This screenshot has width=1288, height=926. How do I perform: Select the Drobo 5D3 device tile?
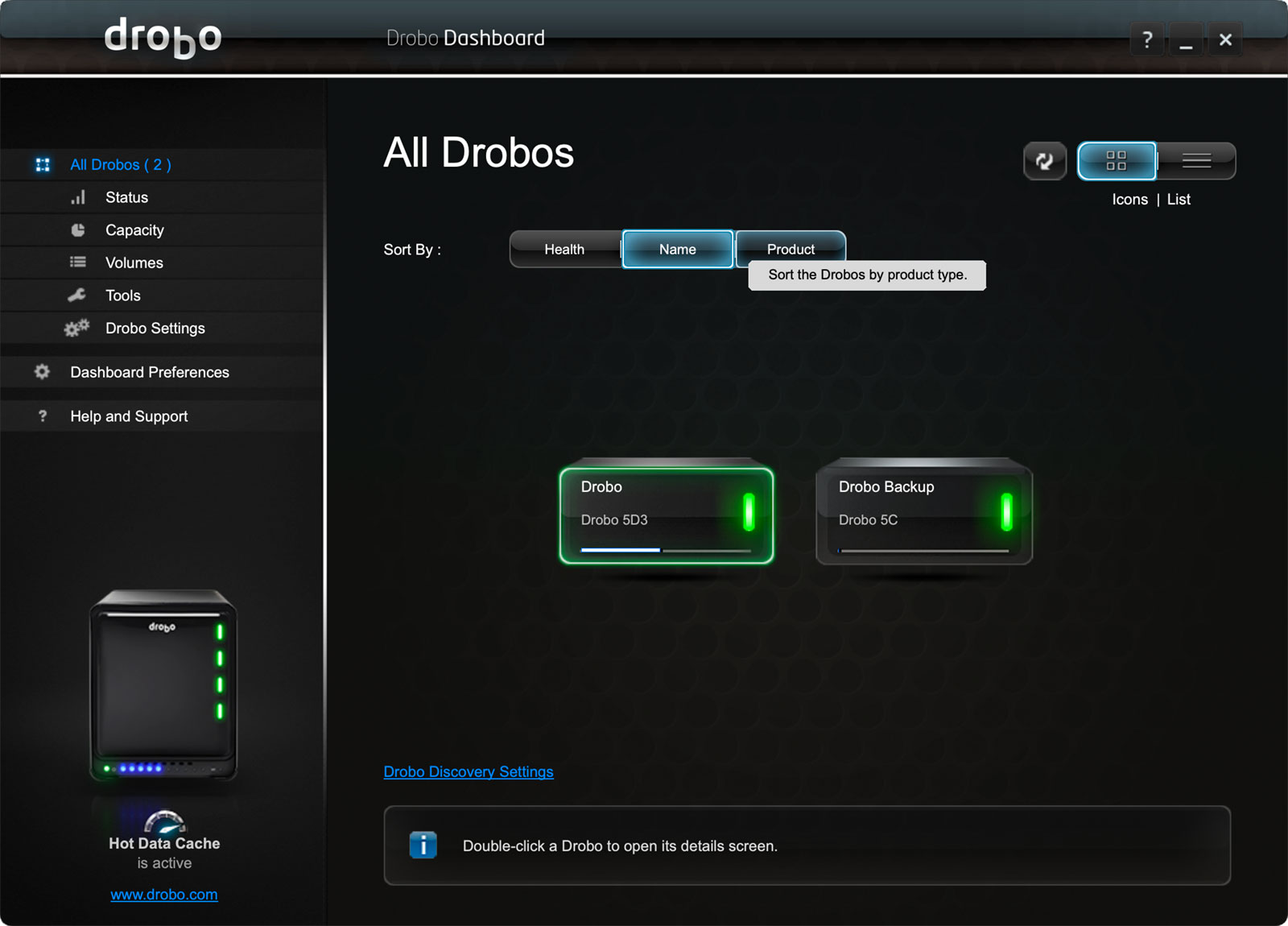(666, 514)
